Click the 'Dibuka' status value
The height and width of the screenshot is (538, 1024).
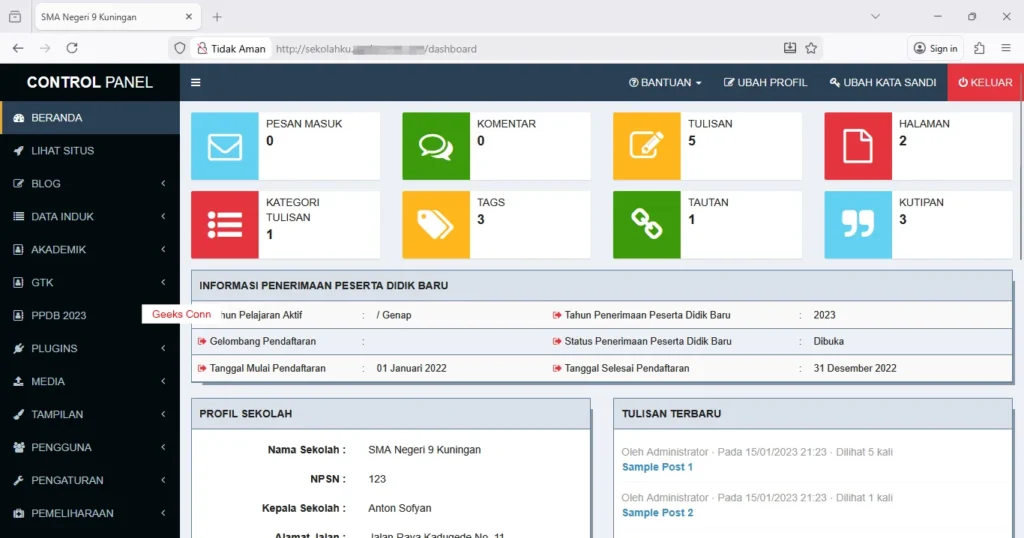pos(829,341)
